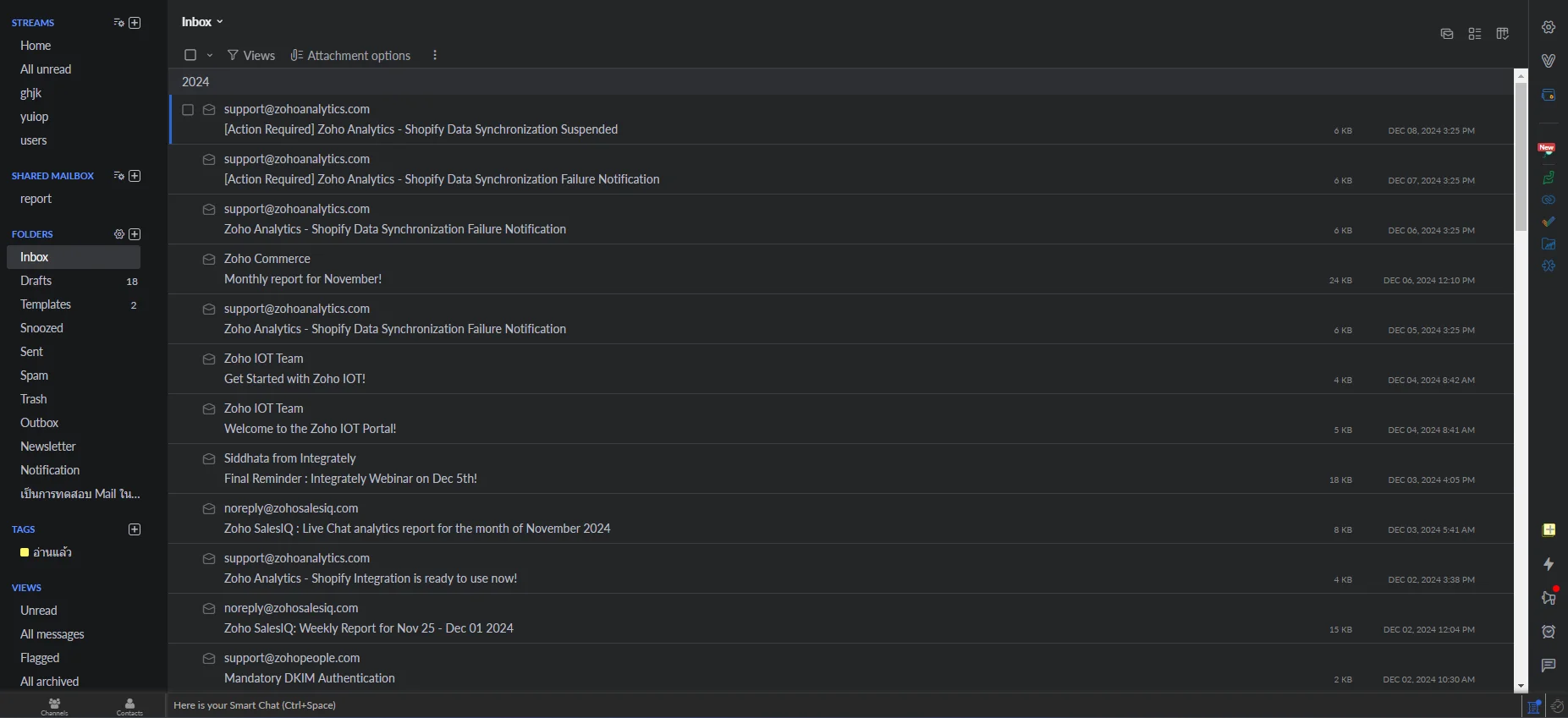1568x718 pixels.
Task: Click the stopwatch icon in bottom right
Action: [x=1557, y=707]
